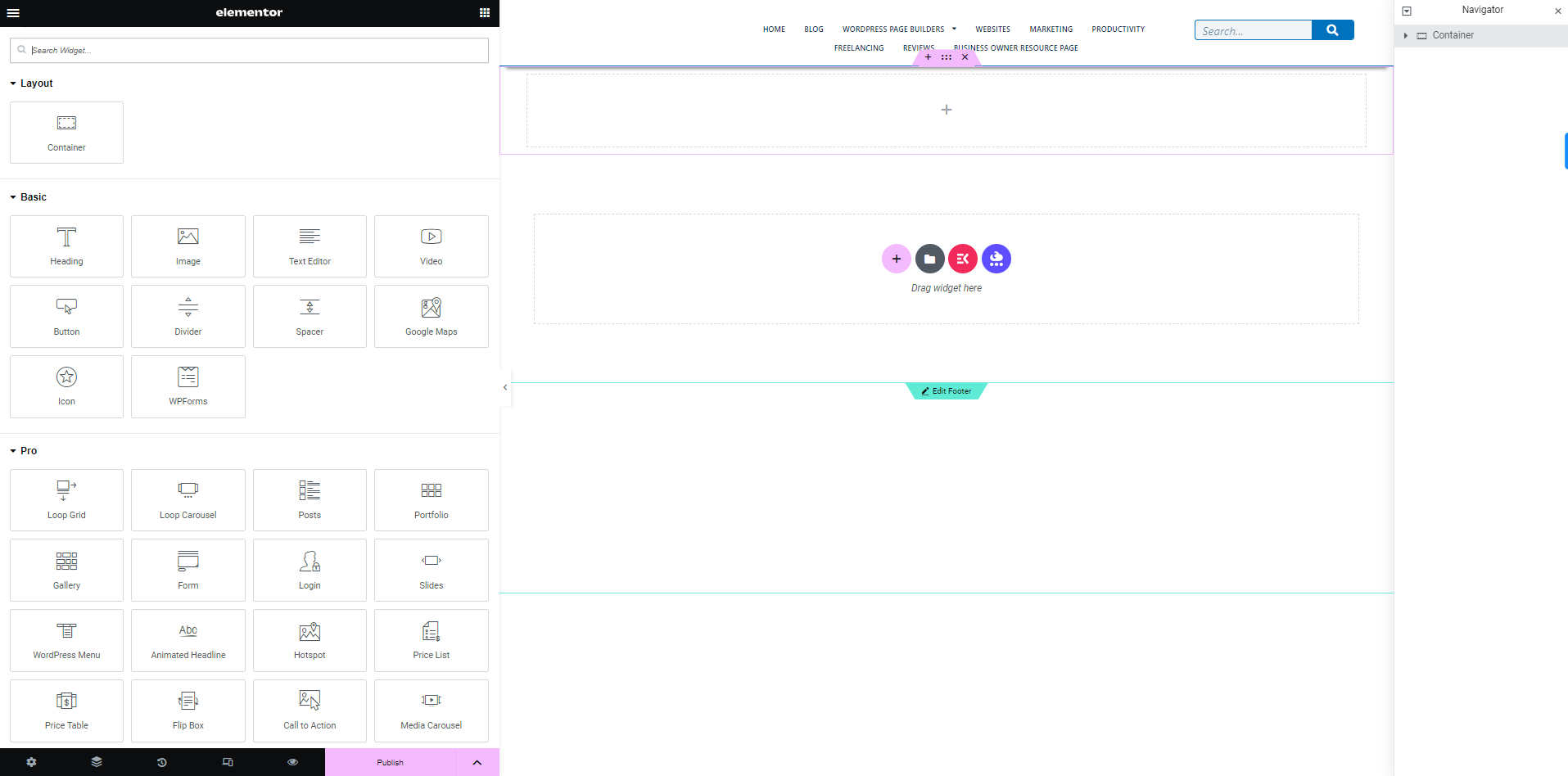Open WordPress Page Builders submenu arrow

click(x=954, y=29)
